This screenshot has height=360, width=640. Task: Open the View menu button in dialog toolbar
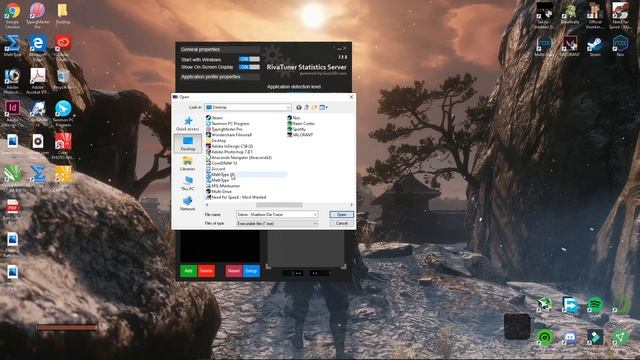coord(323,107)
